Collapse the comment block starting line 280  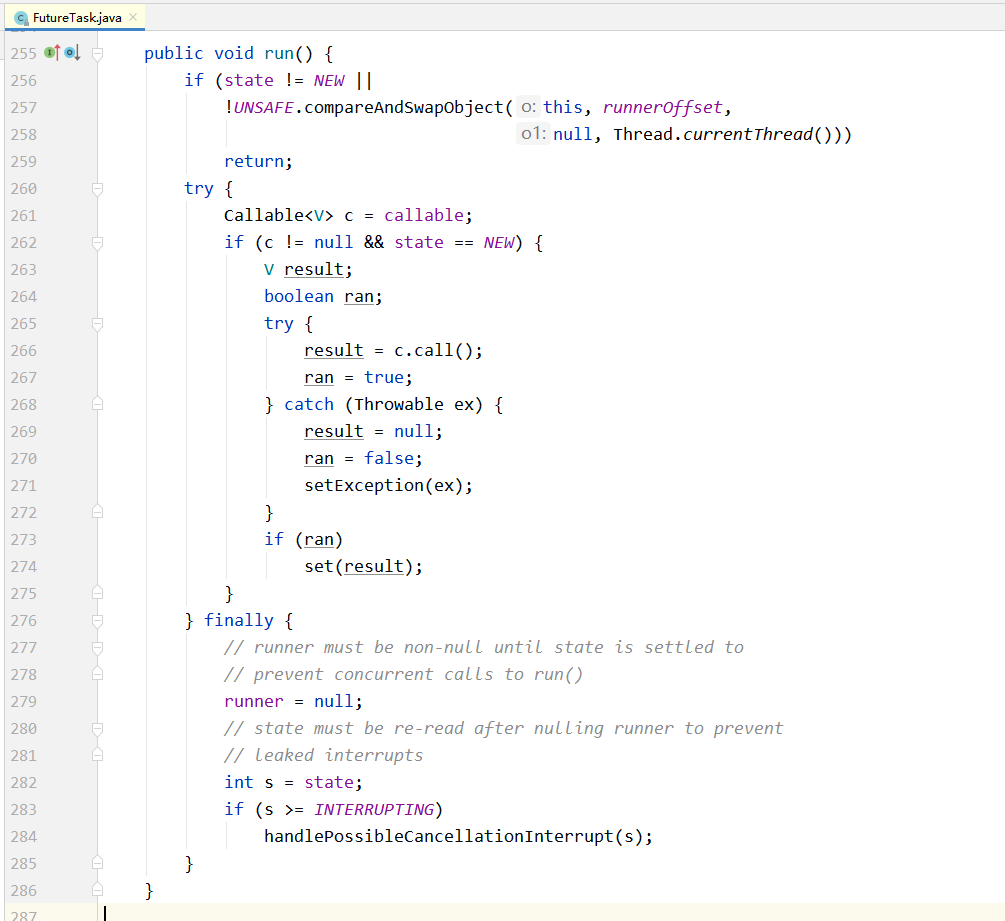pos(97,729)
